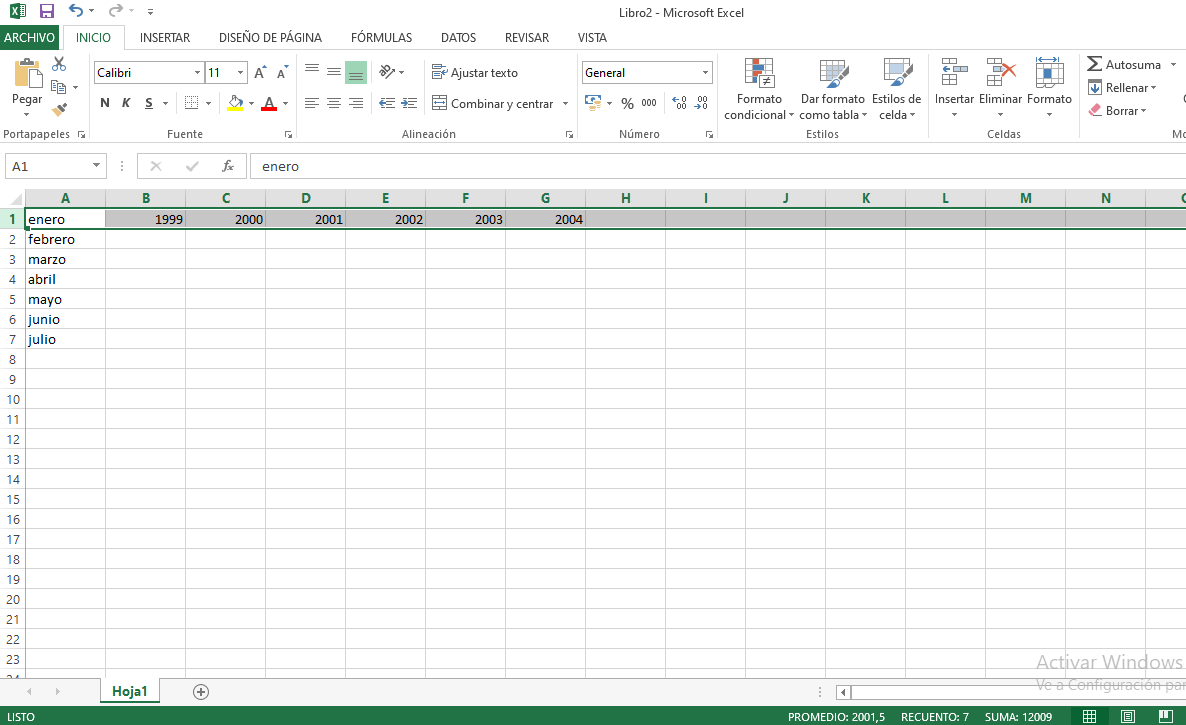Save the workbook with the floppy disk icon

click(x=47, y=11)
